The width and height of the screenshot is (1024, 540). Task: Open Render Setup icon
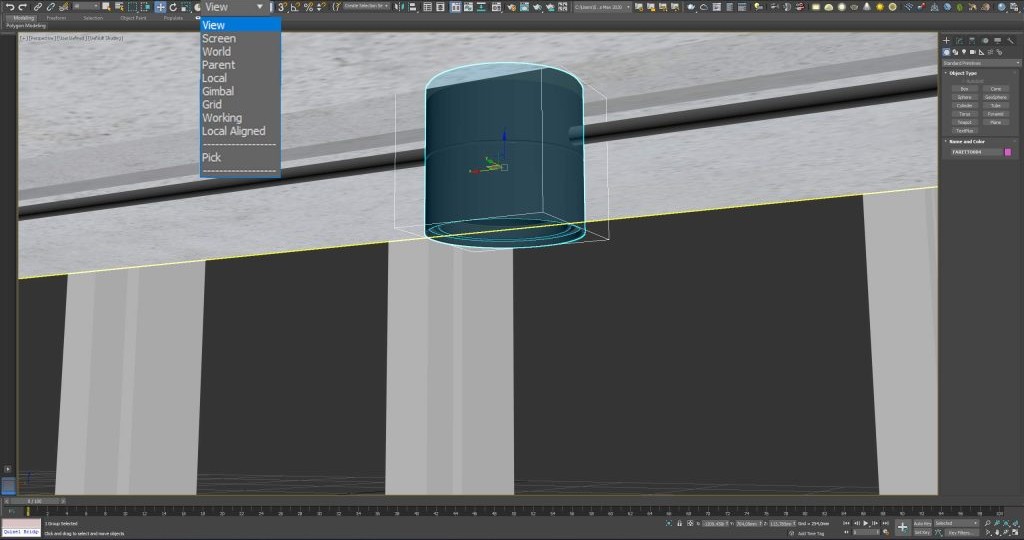click(511, 7)
